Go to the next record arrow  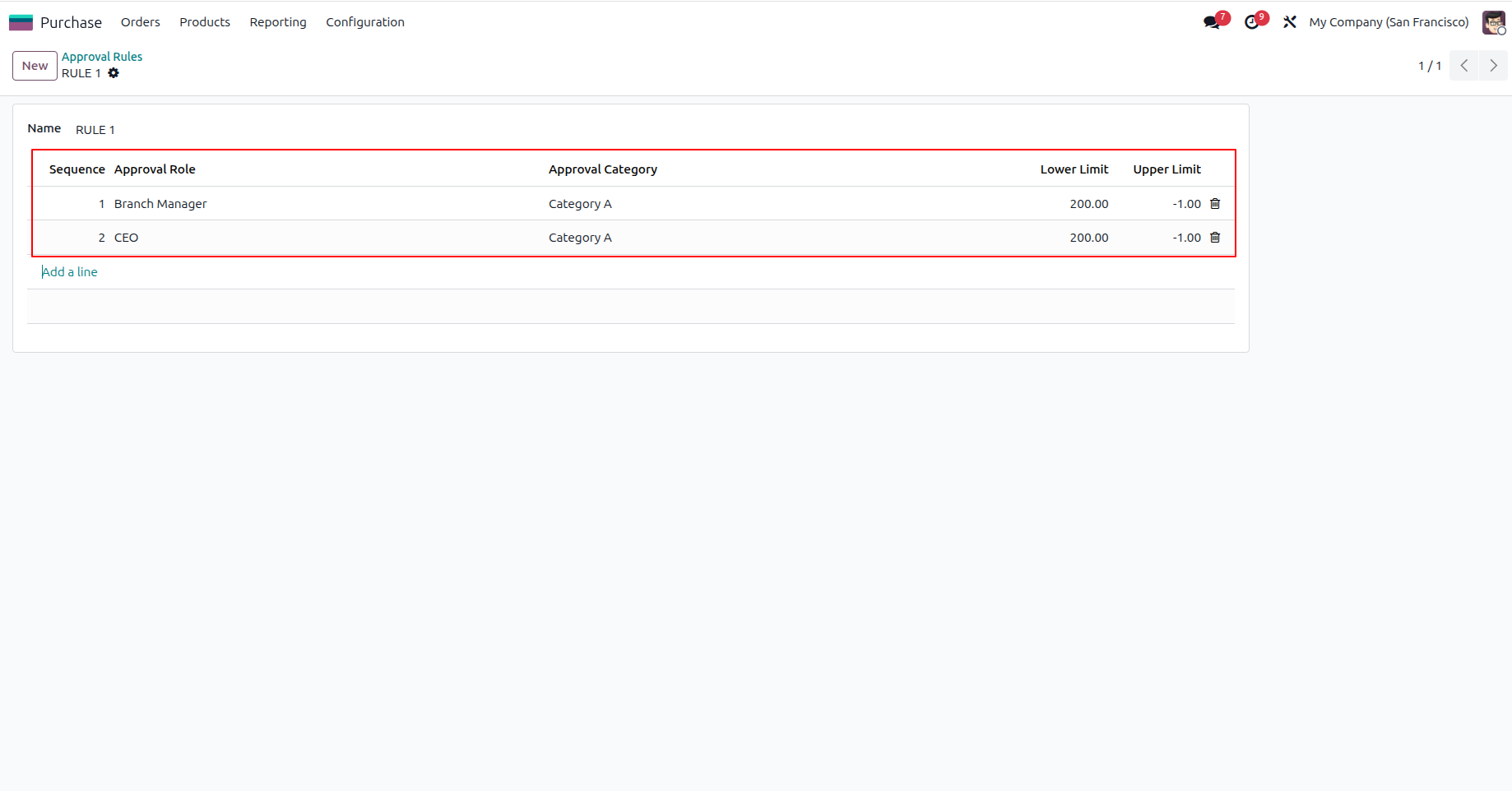pos(1493,66)
